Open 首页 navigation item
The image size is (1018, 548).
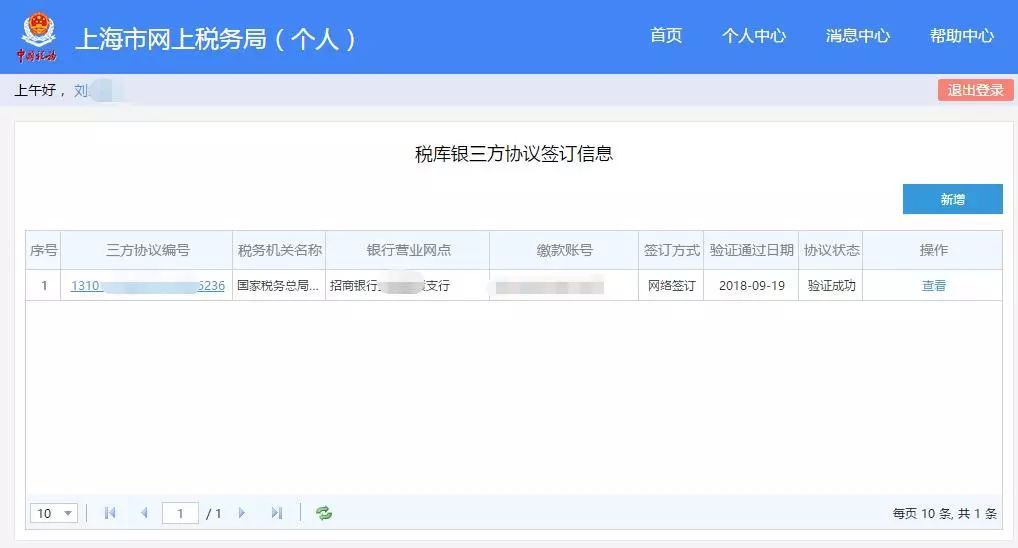click(666, 36)
